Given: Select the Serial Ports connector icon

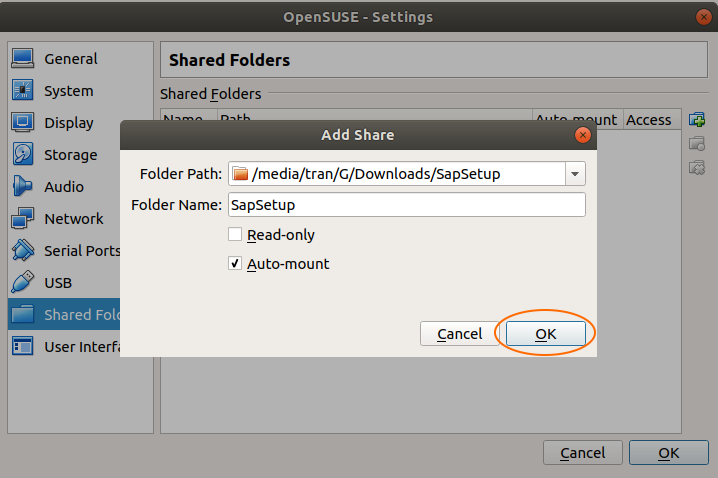Looking at the screenshot, I should point(22,250).
